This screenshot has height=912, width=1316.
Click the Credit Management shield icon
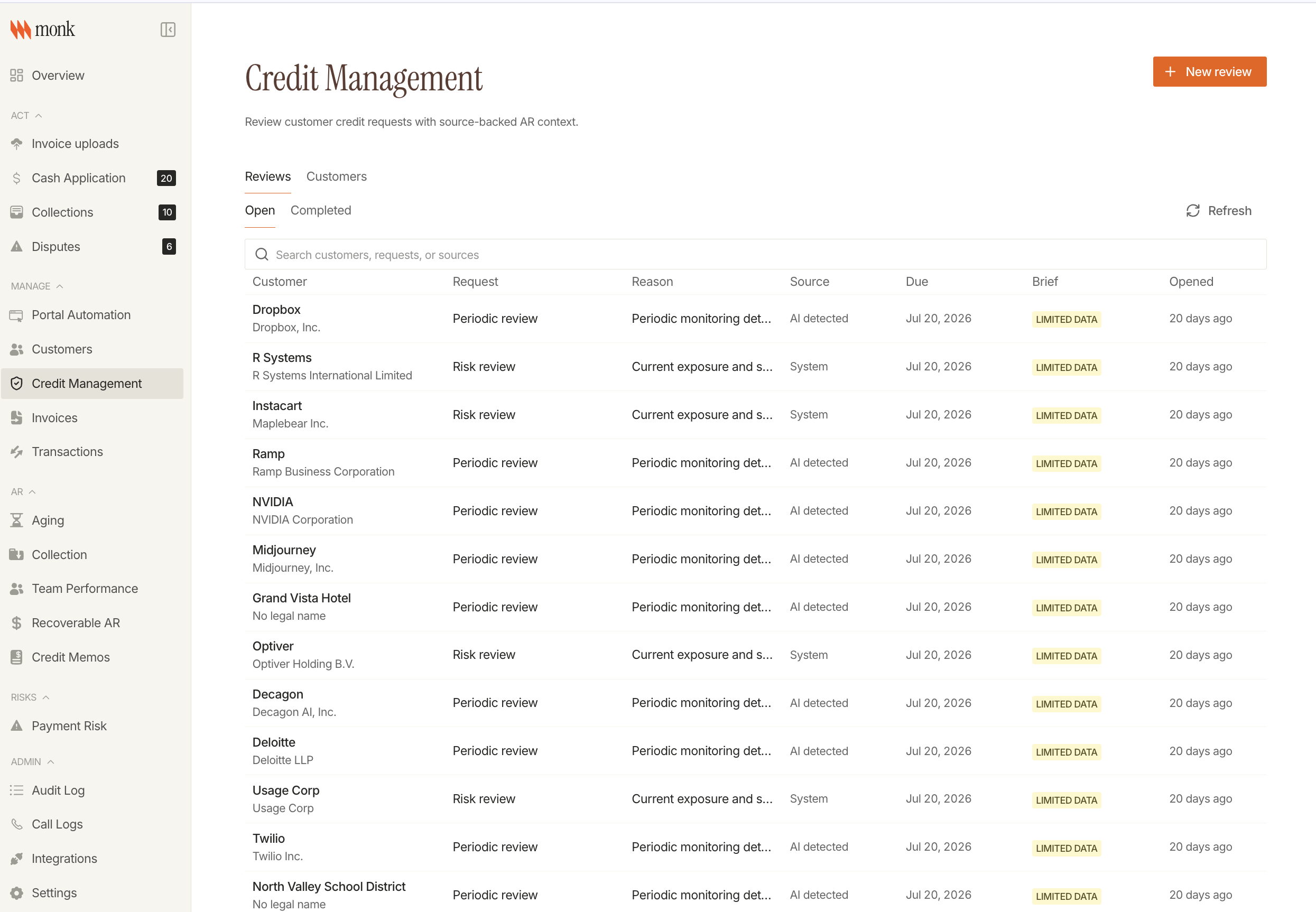pyautogui.click(x=16, y=384)
